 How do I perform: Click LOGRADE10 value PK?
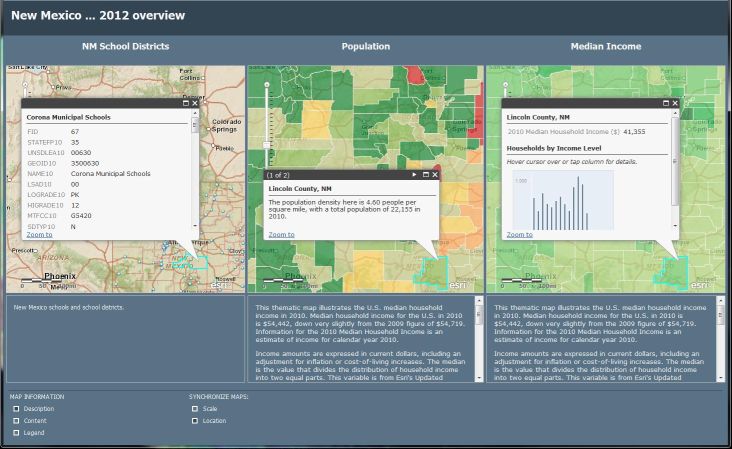(75, 195)
